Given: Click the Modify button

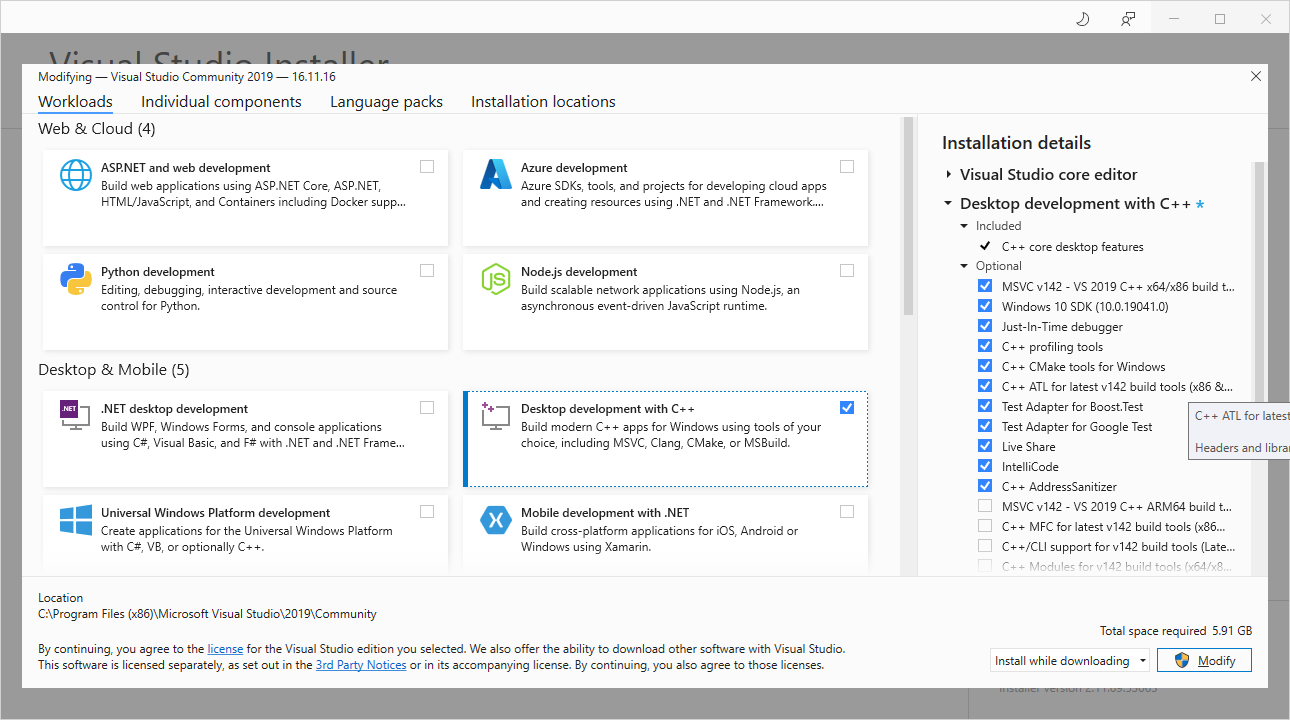Looking at the screenshot, I should [x=1204, y=661].
